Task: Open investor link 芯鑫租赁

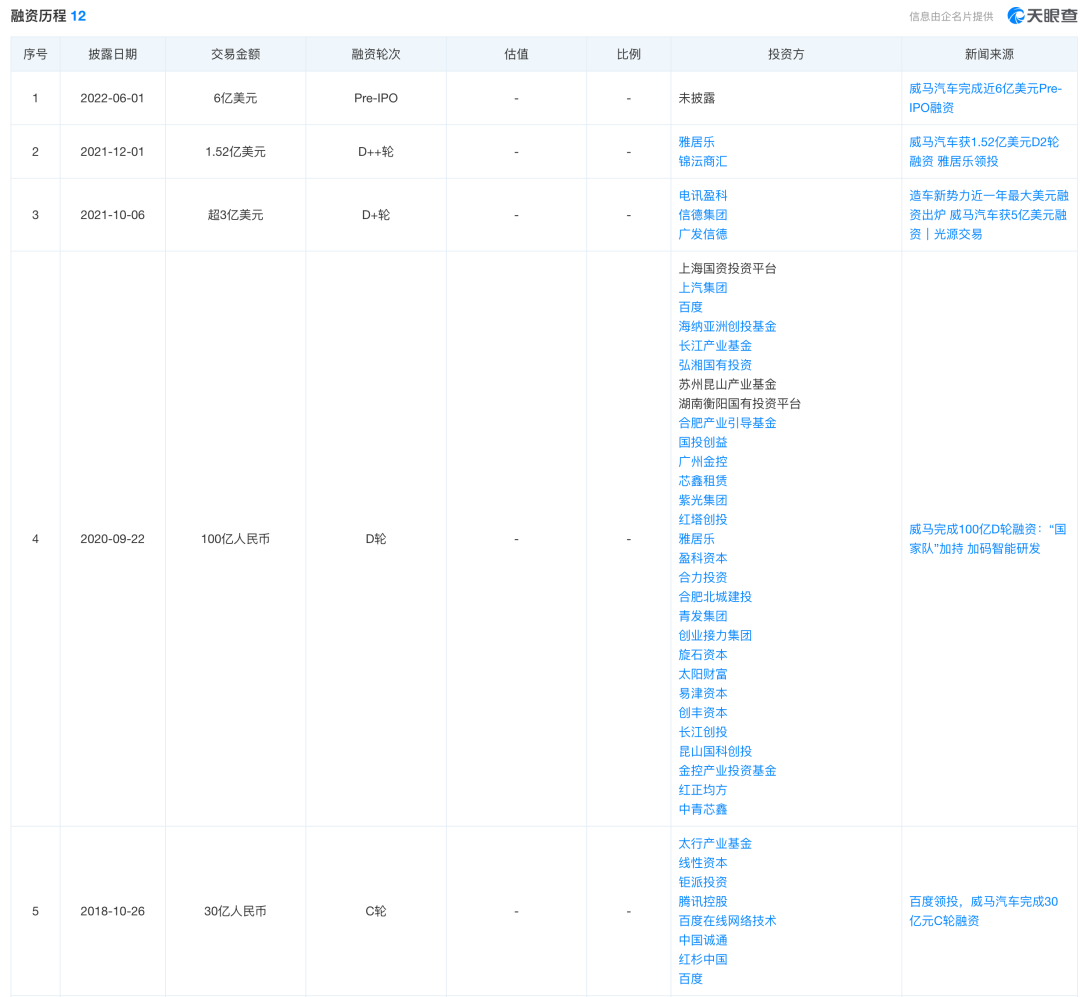Action: click(x=703, y=481)
